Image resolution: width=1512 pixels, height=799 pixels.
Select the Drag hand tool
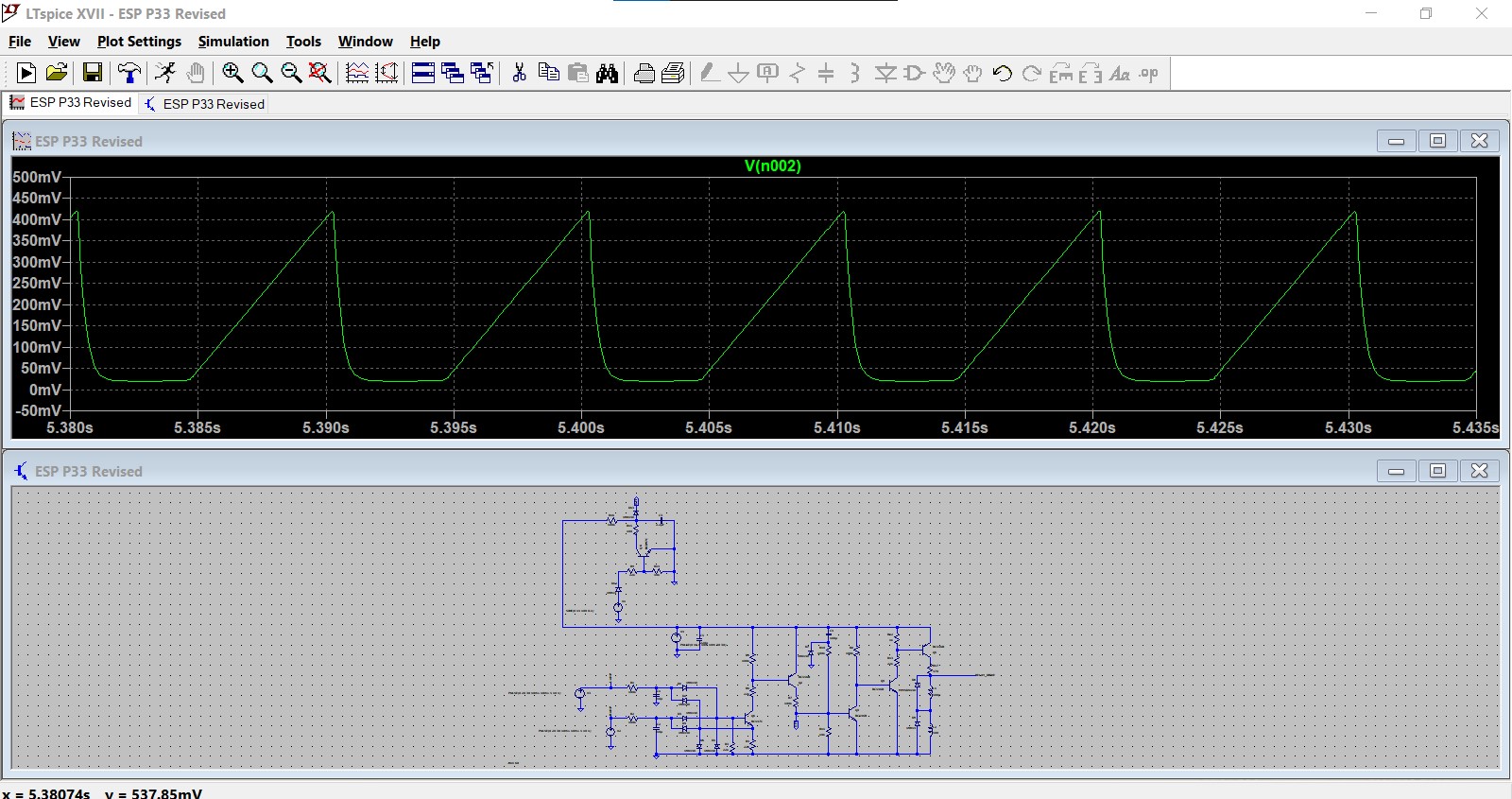tap(972, 73)
